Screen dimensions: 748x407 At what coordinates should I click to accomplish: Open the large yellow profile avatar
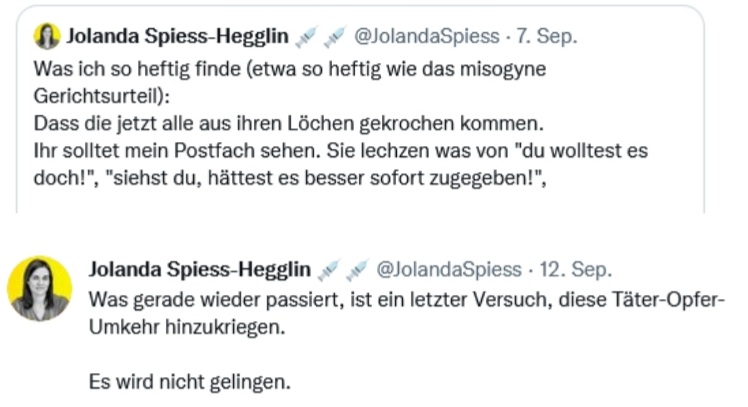[x=40, y=288]
